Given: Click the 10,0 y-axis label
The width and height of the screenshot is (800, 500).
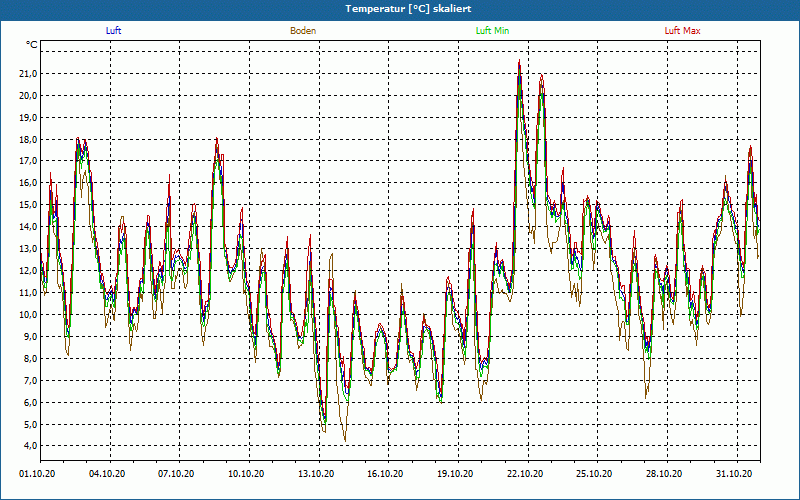Looking at the screenshot, I should pos(28,315).
